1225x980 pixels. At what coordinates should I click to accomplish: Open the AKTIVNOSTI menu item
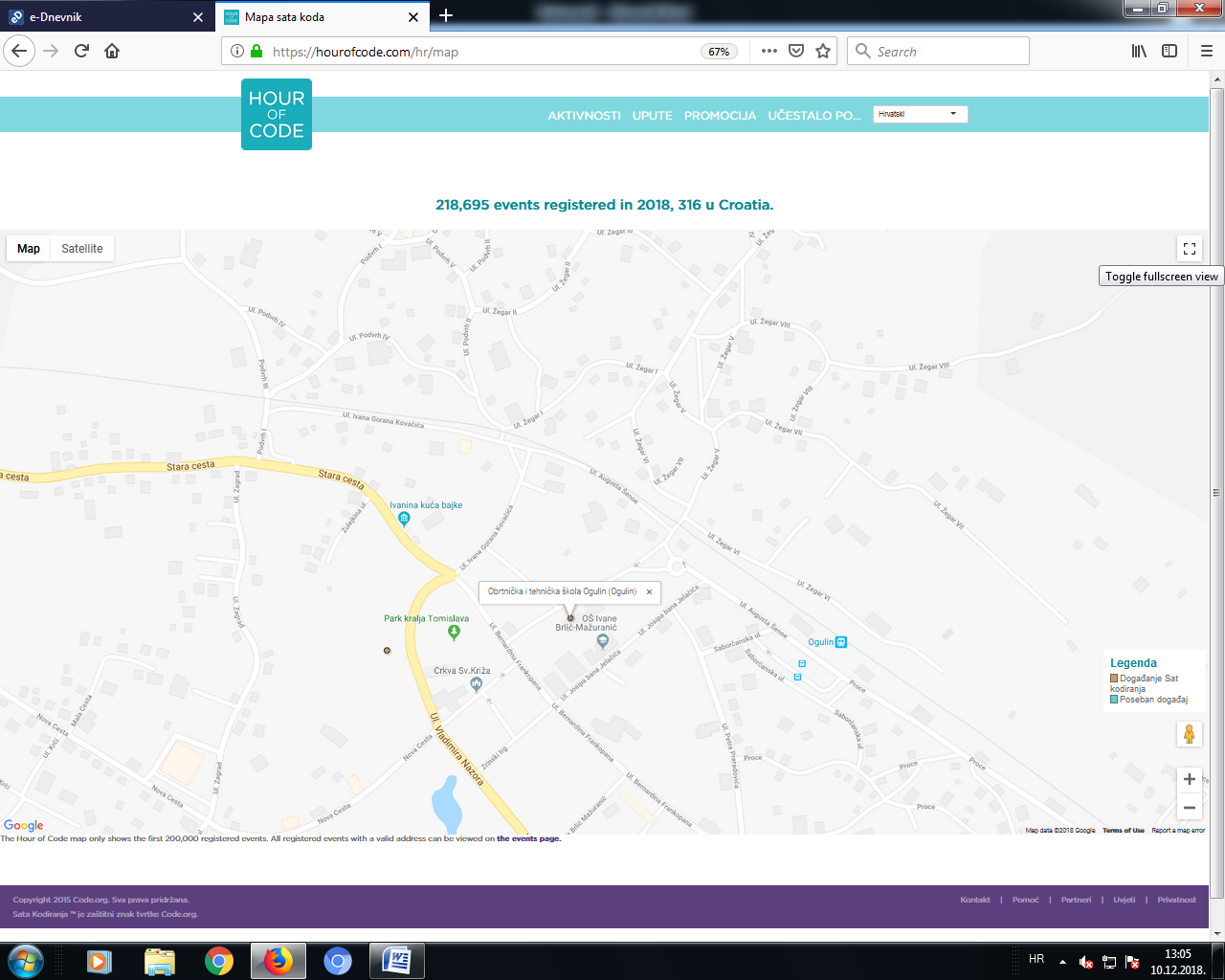(x=584, y=115)
